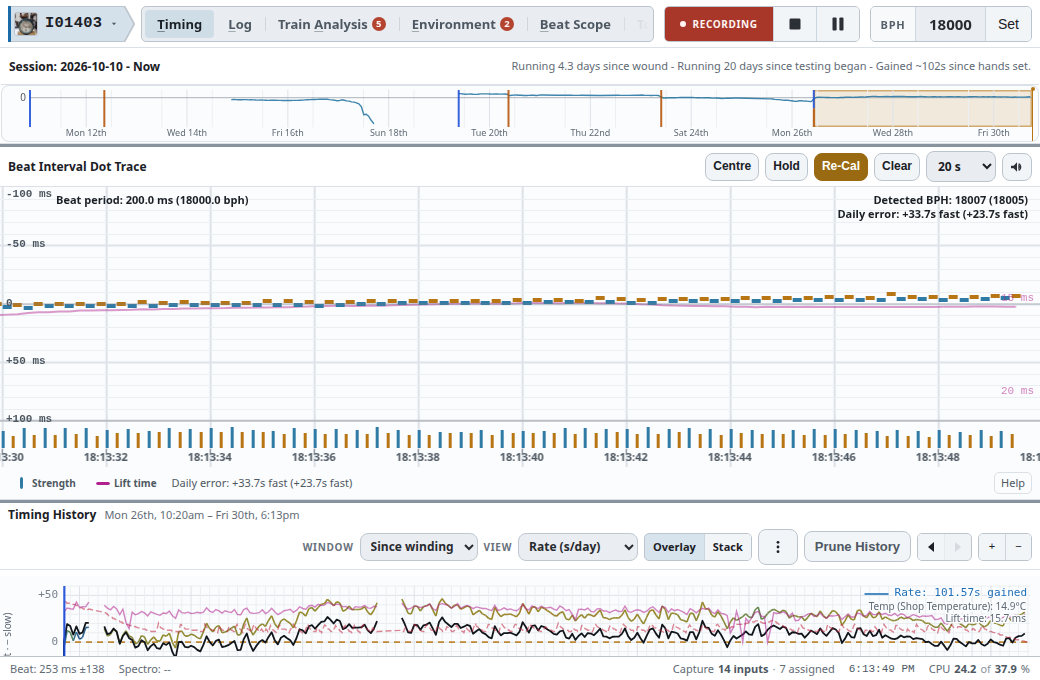Zoom out timing history with minus button
This screenshot has width=1040, height=680.
click(x=1018, y=547)
